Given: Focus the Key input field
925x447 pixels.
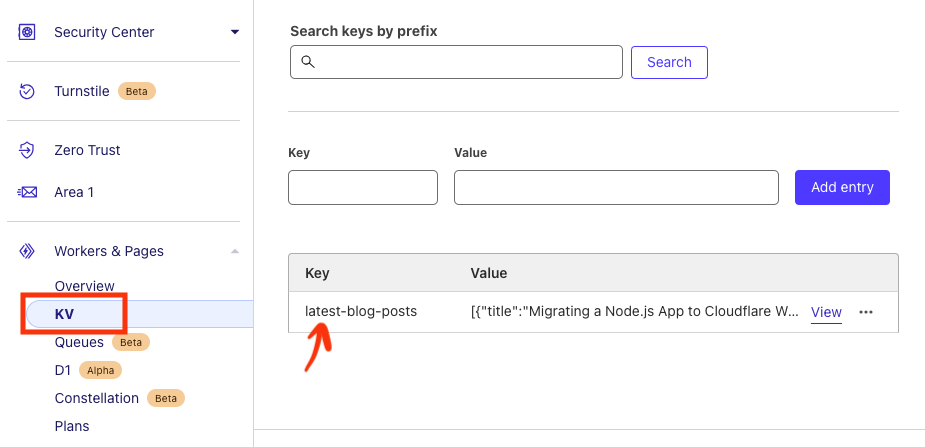Looking at the screenshot, I should point(363,188).
